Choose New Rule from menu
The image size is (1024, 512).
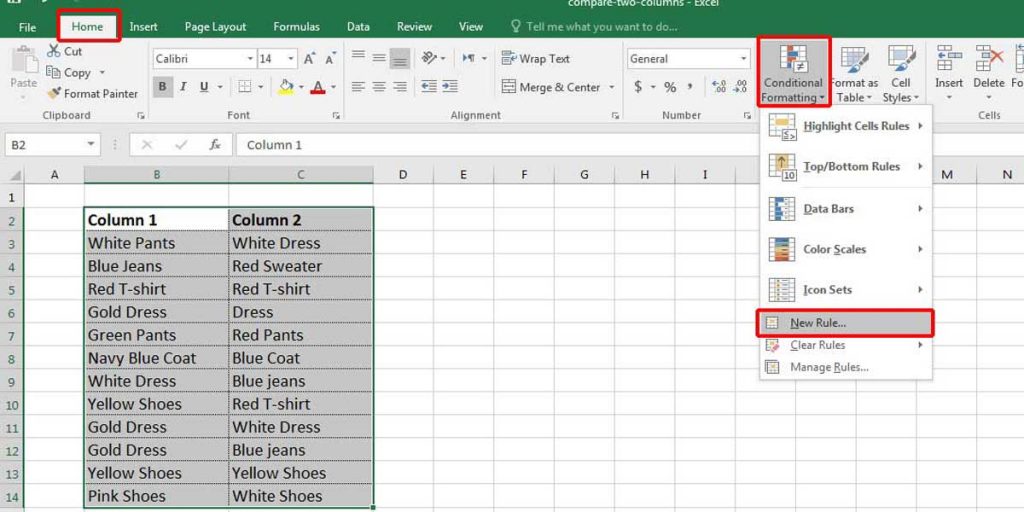846,323
